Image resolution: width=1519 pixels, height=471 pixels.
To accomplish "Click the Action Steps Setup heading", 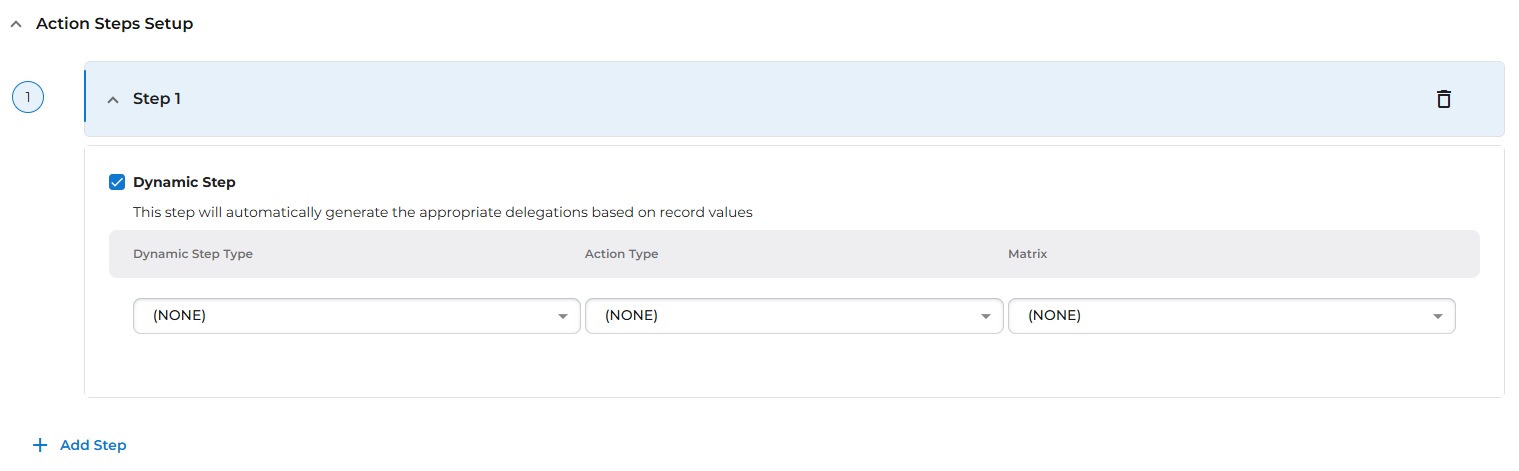I will (114, 23).
